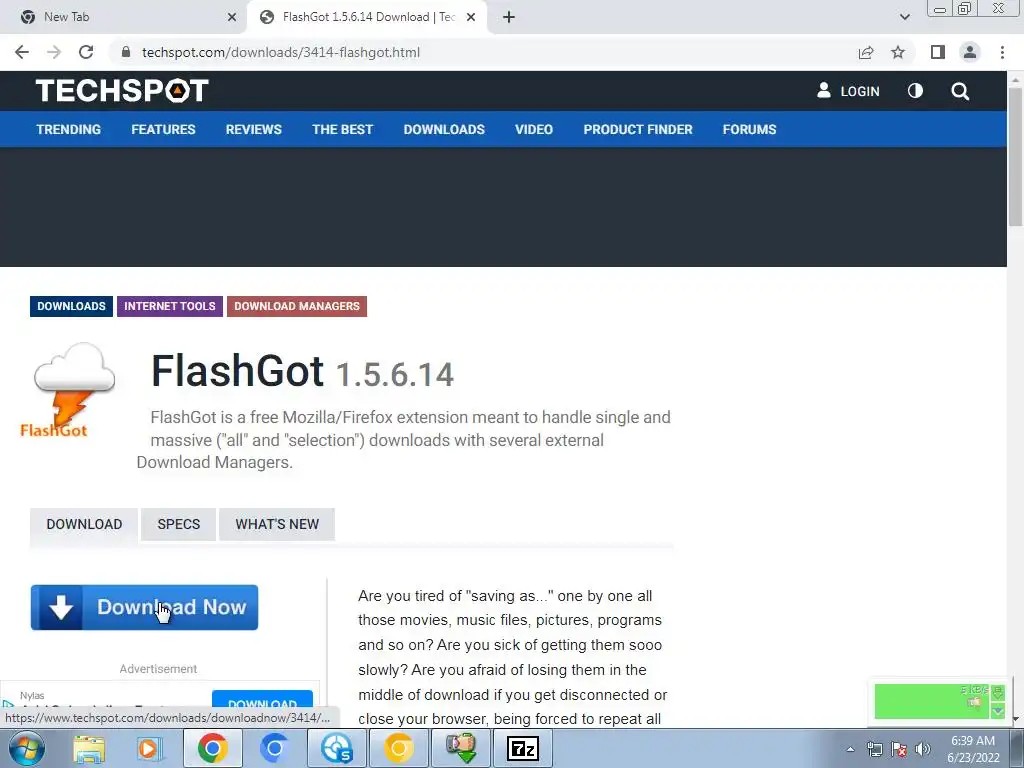
Task: Open the blue Chromium taskbar icon
Action: pos(274,748)
